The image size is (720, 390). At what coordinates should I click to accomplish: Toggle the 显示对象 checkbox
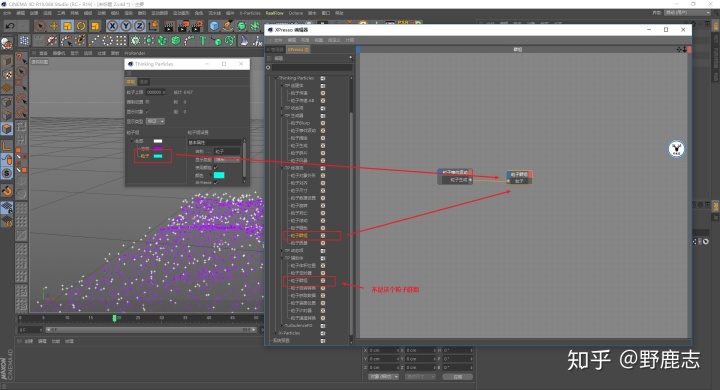pyautogui.click(x=147, y=112)
